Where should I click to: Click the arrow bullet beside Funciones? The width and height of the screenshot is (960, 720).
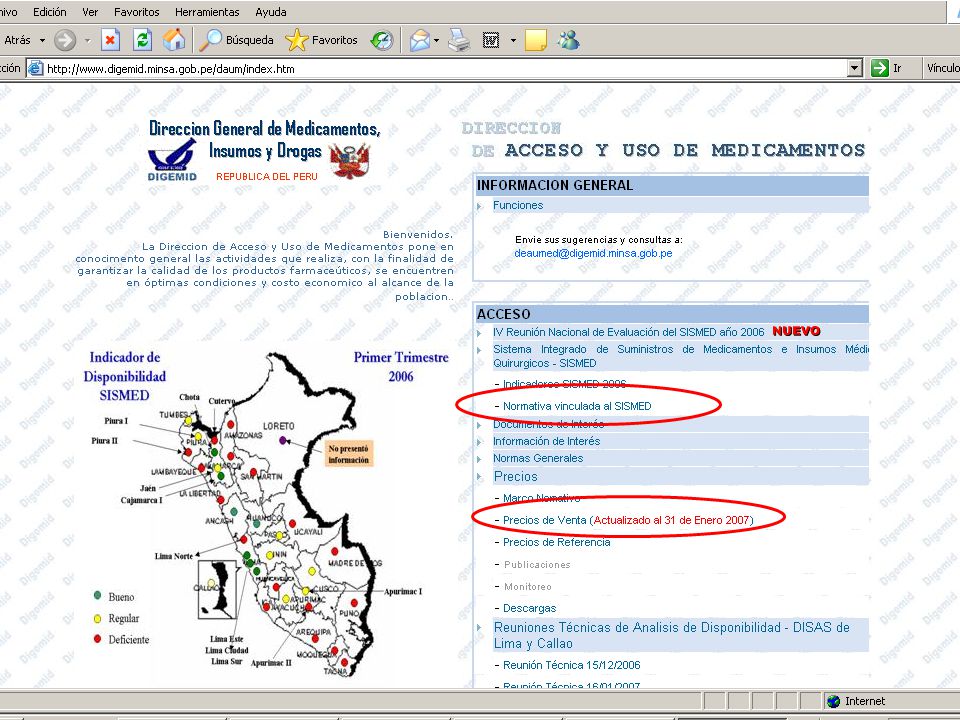click(x=479, y=206)
